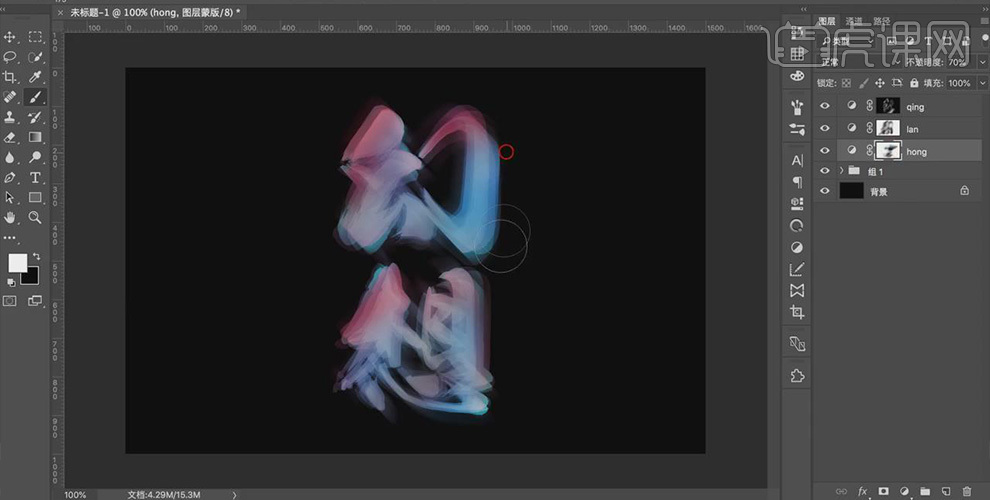Toggle lock transparent pixels
Viewport: 990px width, 500px height.
846,83
